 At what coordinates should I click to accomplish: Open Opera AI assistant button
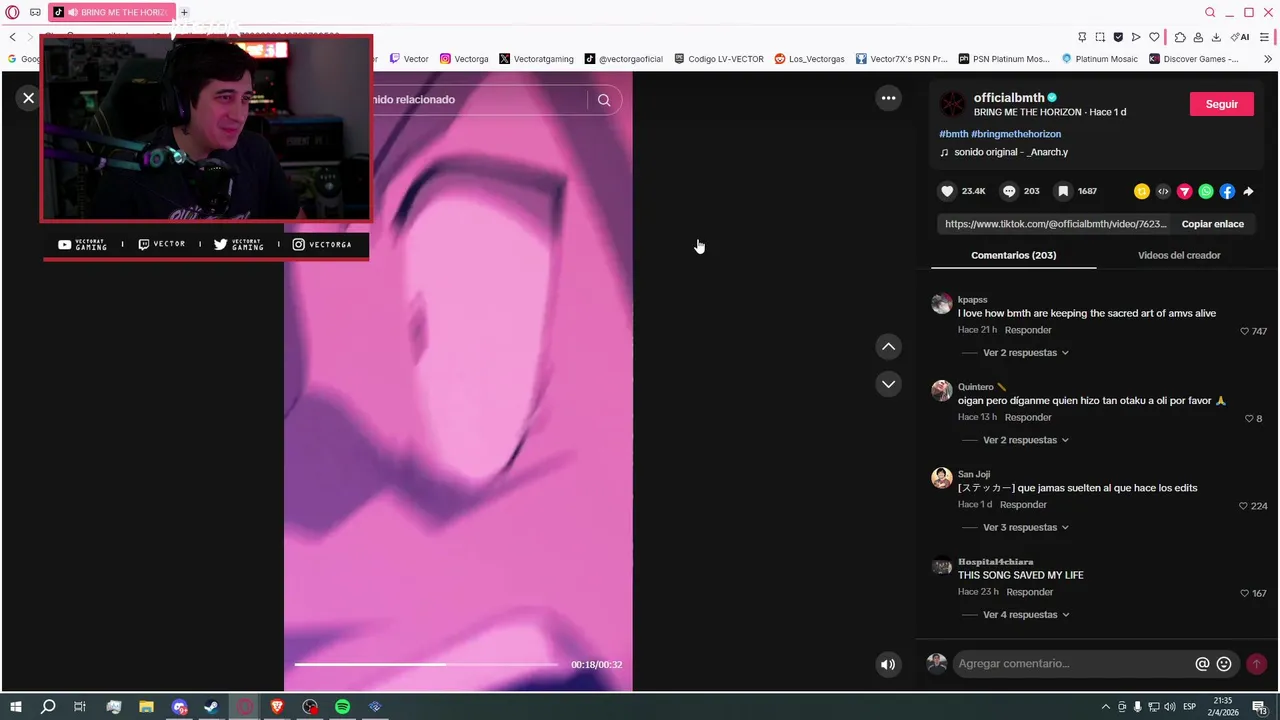tap(1241, 37)
